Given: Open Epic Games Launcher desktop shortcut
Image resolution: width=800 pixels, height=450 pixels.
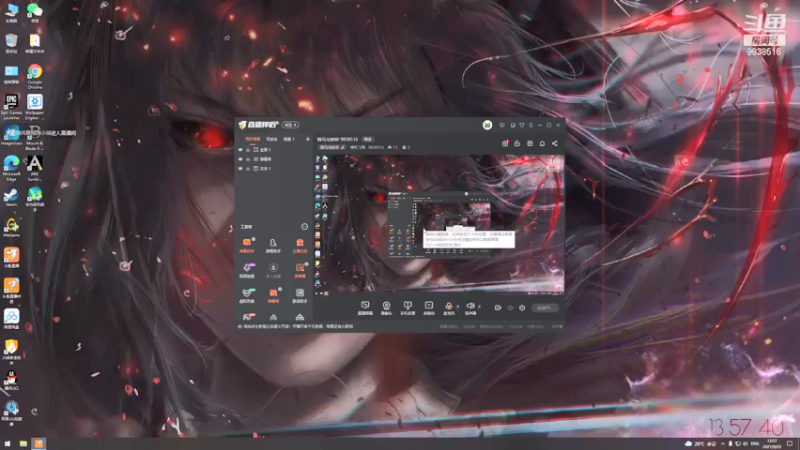Looking at the screenshot, I should pos(11,107).
